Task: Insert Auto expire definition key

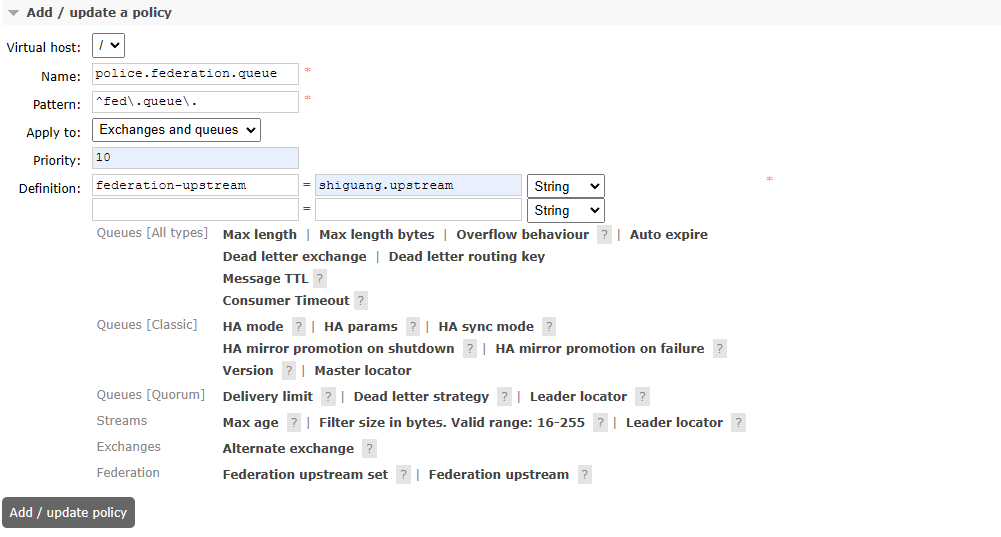Action: tap(668, 234)
